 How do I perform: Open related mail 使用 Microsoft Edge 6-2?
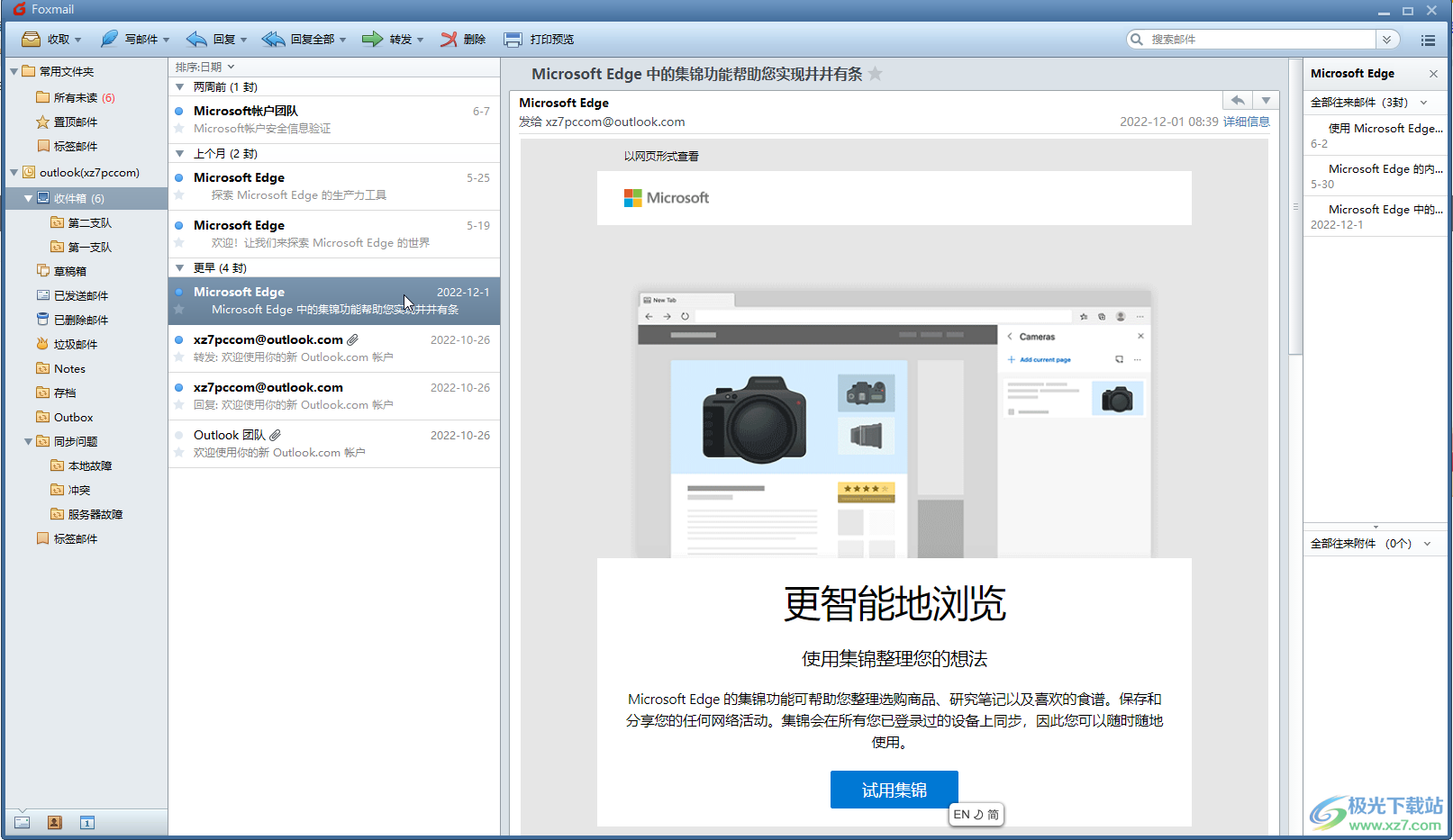coord(1376,135)
